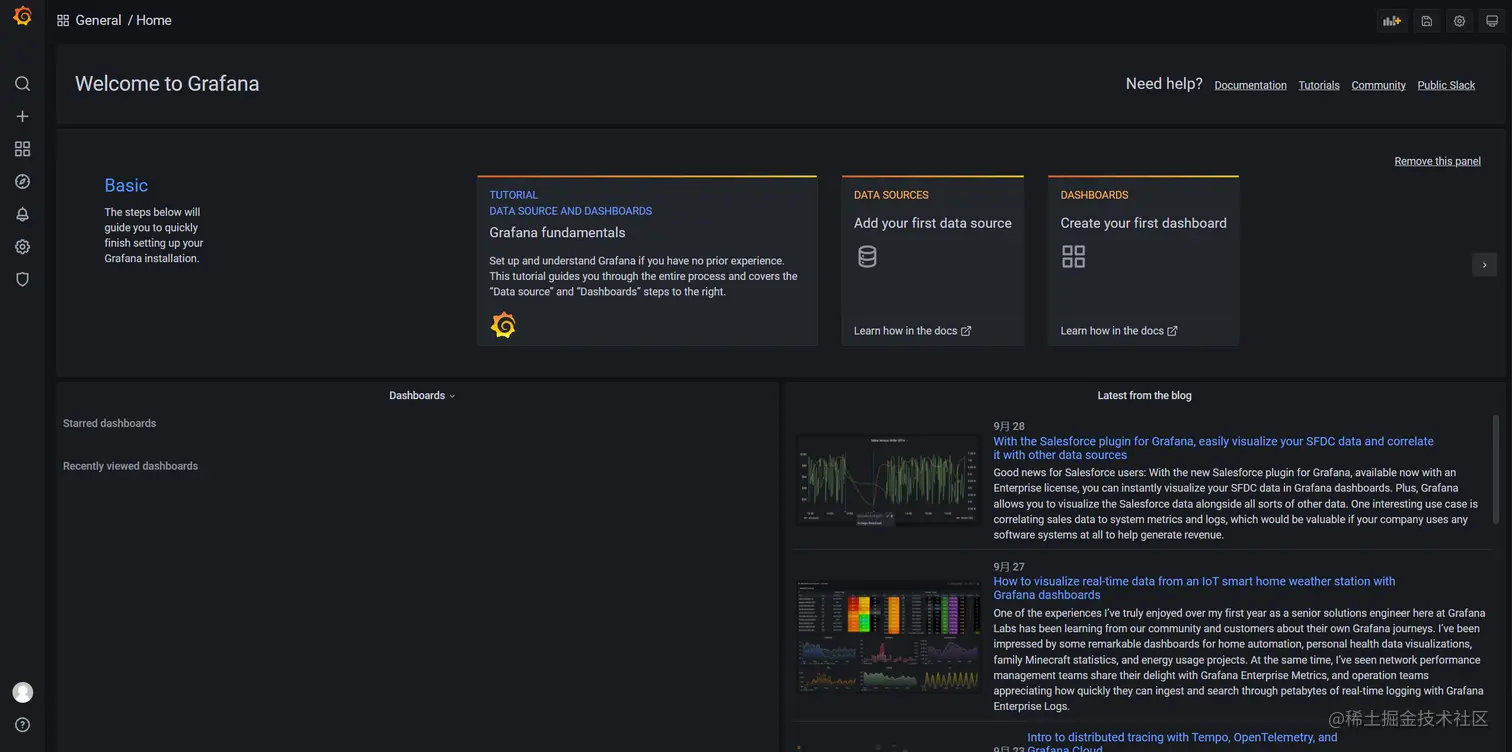This screenshot has width=1512, height=752.
Task: Click the IoT weather station post thumbnail
Action: (x=888, y=637)
